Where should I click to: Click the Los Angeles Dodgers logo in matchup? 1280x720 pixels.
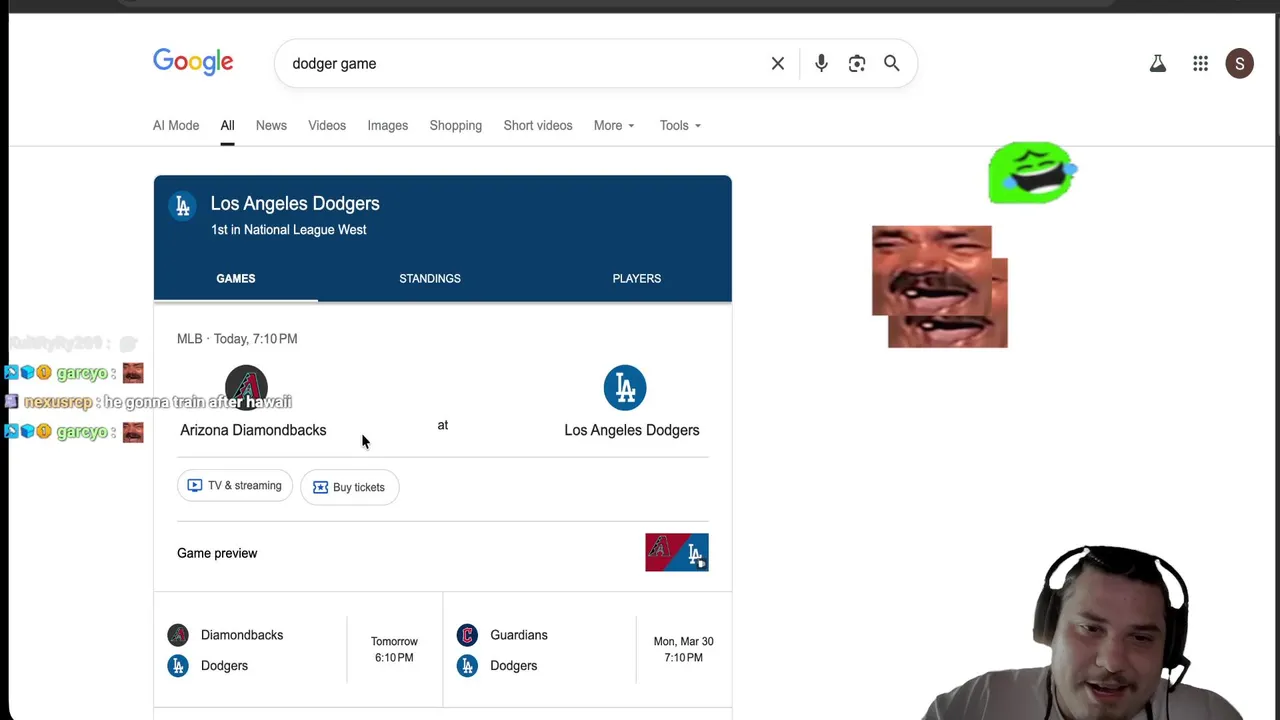click(625, 388)
